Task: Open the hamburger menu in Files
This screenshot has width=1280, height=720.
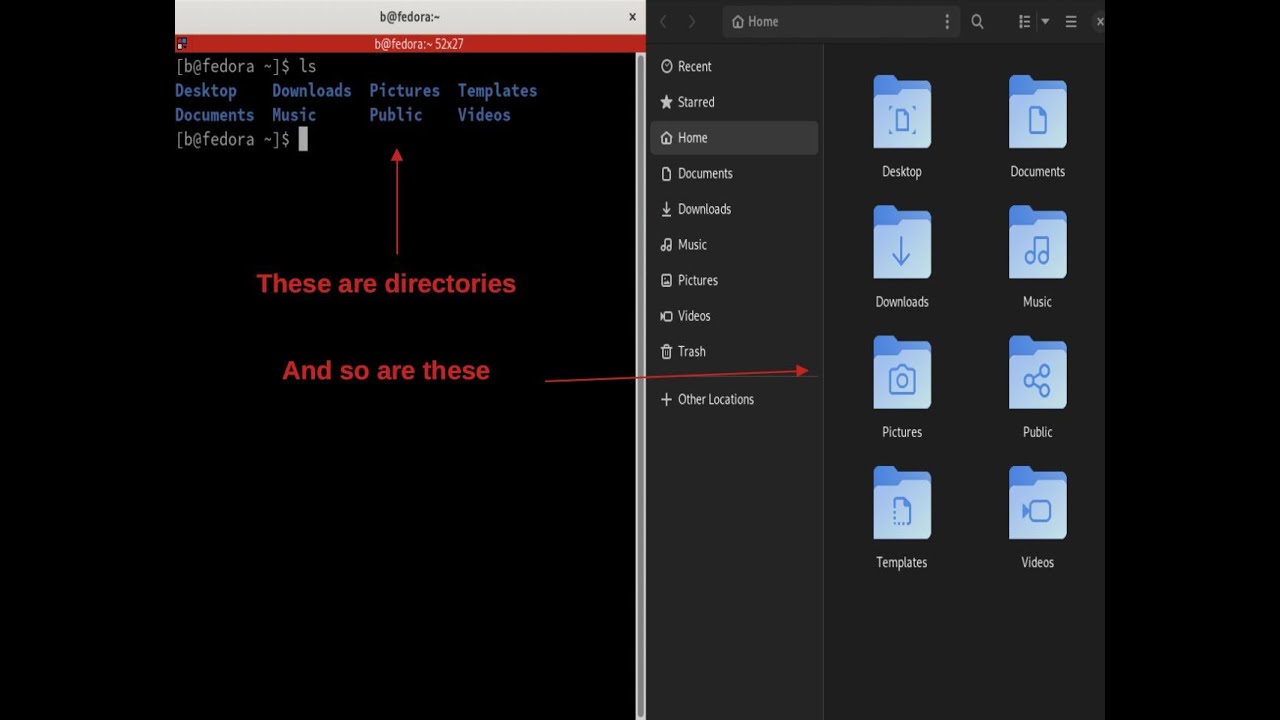Action: (1071, 21)
